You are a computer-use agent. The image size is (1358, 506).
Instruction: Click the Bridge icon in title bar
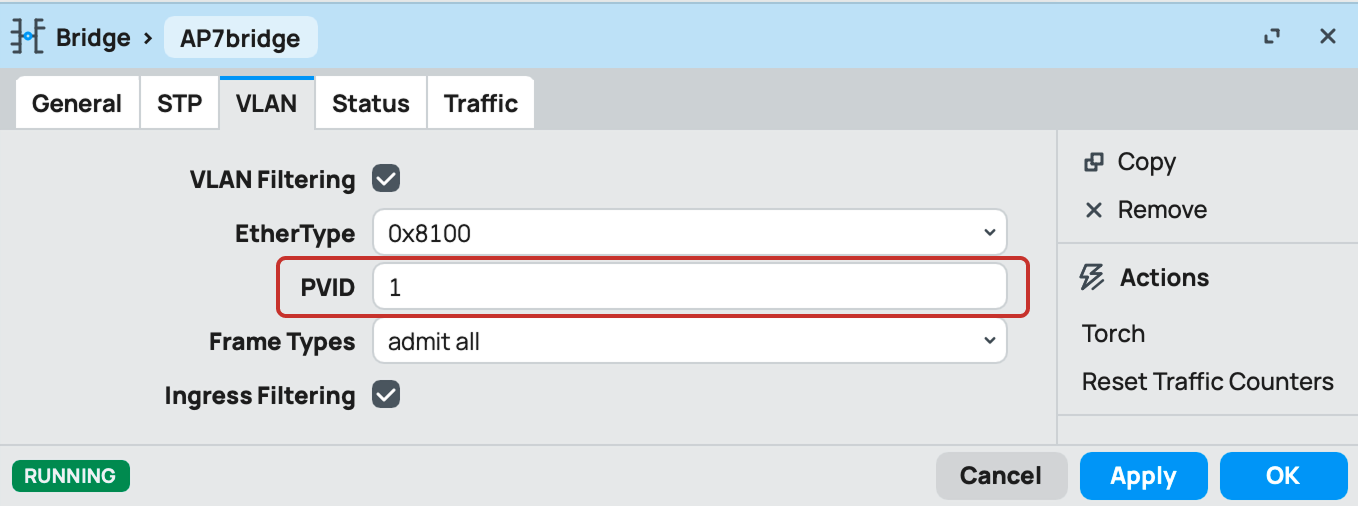27,38
